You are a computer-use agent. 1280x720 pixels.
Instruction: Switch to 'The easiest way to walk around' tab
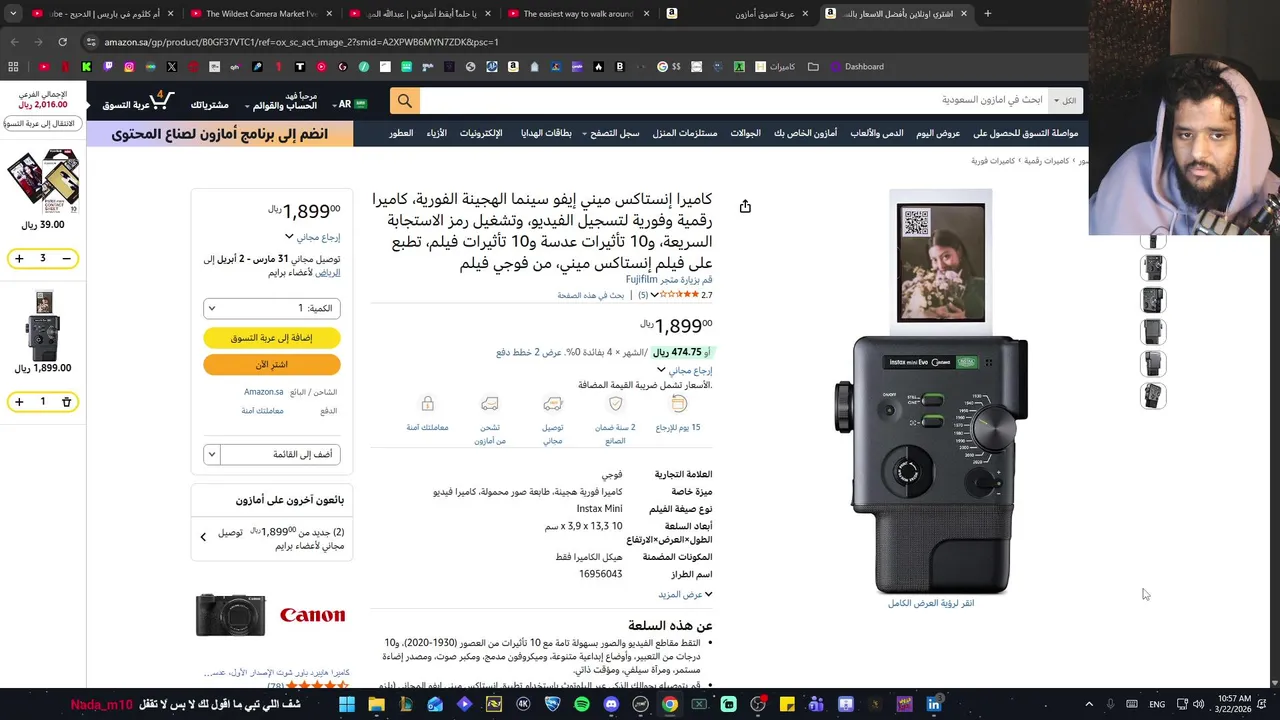click(580, 13)
